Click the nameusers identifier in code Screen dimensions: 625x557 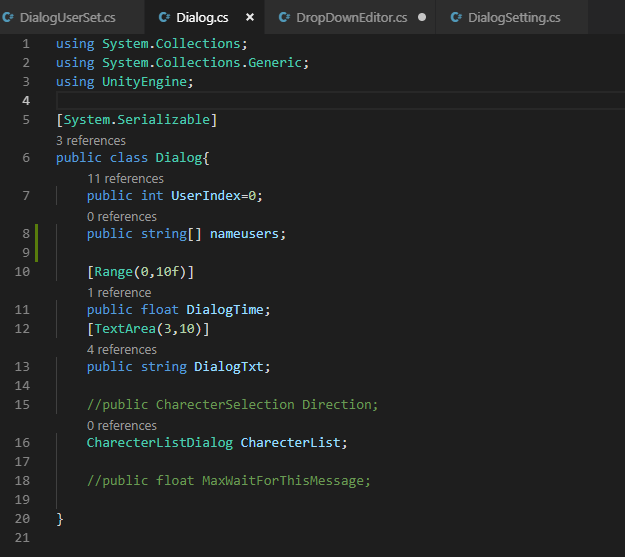point(248,234)
